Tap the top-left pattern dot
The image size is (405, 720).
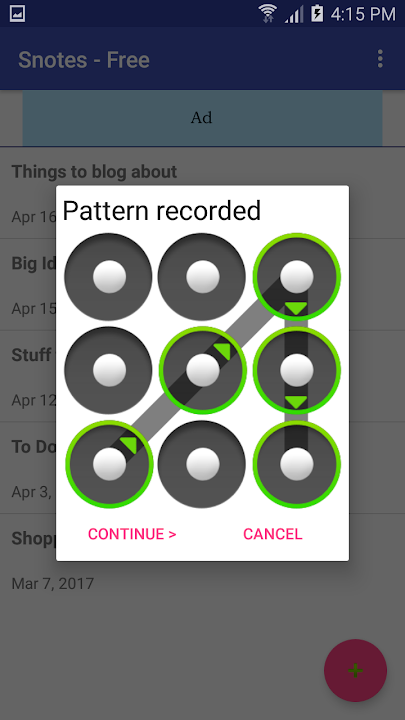109,277
